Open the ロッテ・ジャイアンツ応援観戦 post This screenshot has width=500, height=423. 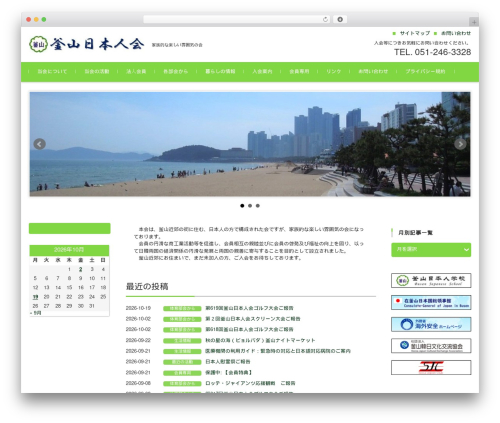pos(250,383)
